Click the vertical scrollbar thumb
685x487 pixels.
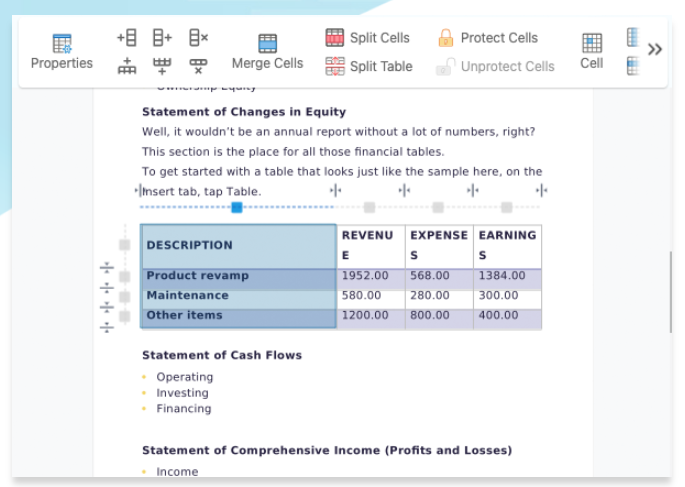coord(671,292)
